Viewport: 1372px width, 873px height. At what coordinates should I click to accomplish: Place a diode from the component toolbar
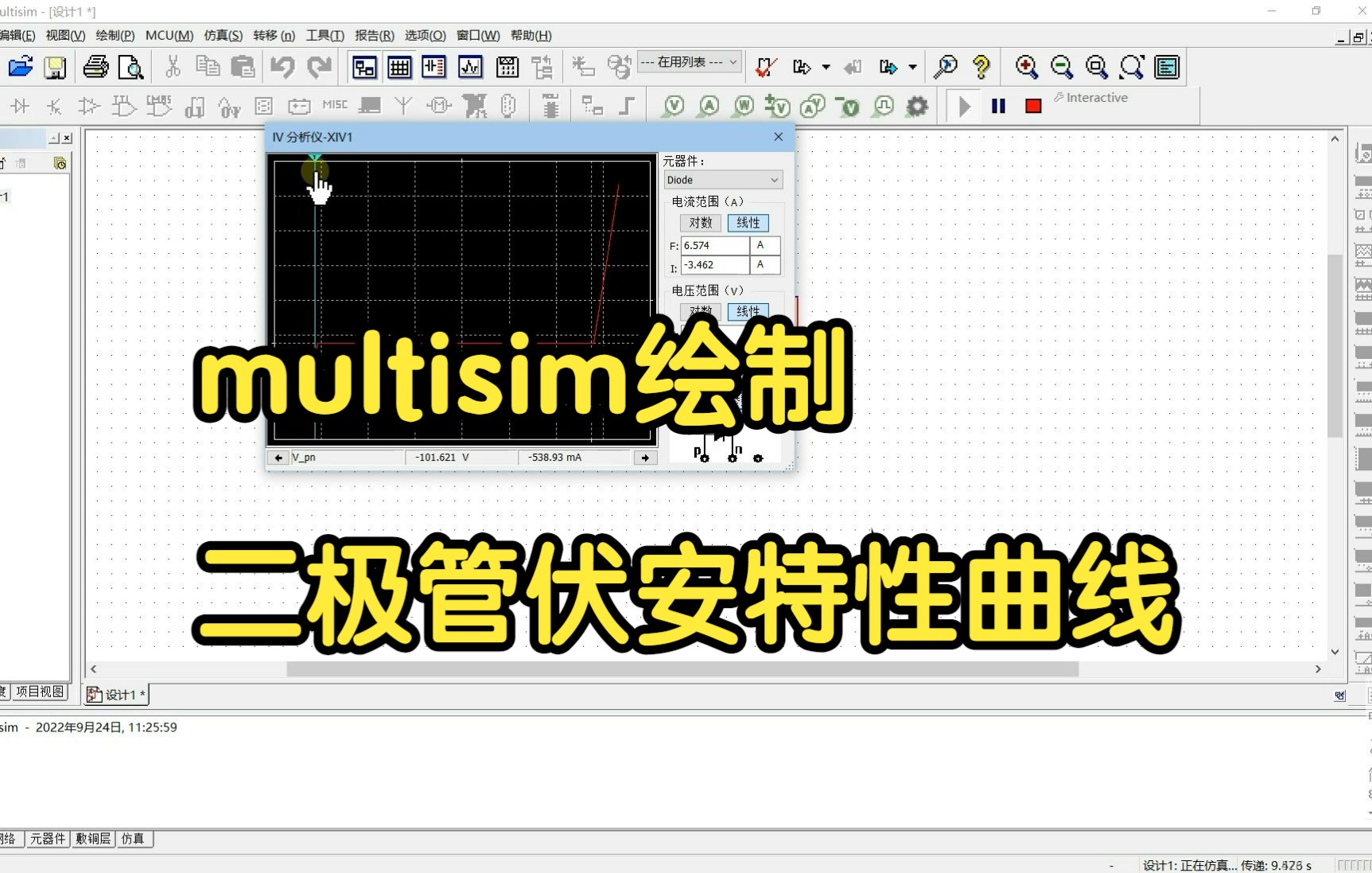[x=20, y=106]
